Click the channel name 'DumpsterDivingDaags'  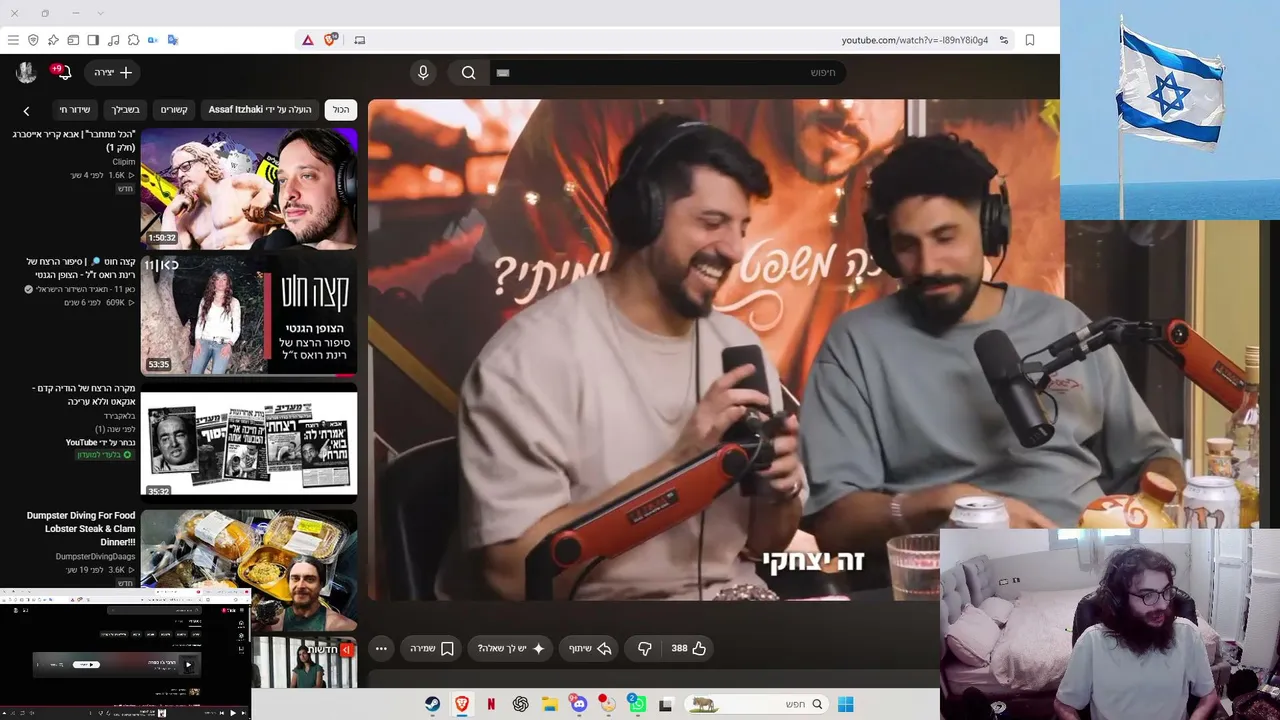[95, 556]
